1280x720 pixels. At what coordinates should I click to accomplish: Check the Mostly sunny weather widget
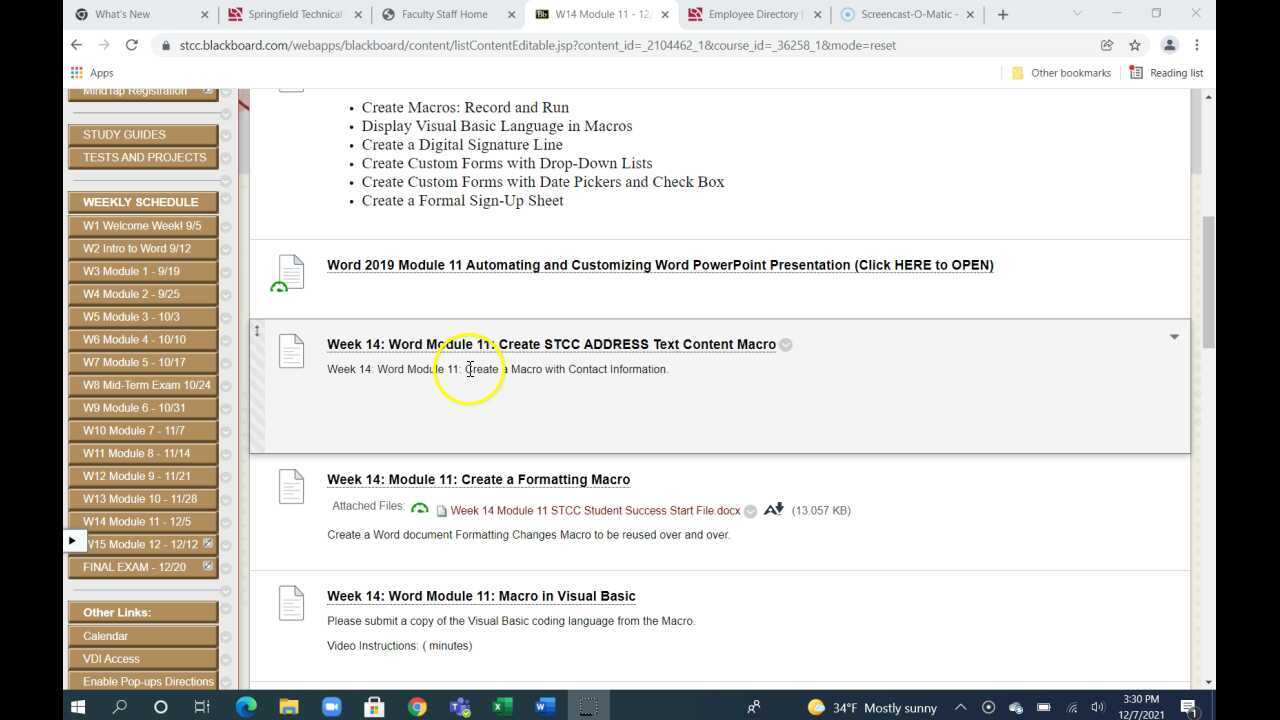click(868, 707)
